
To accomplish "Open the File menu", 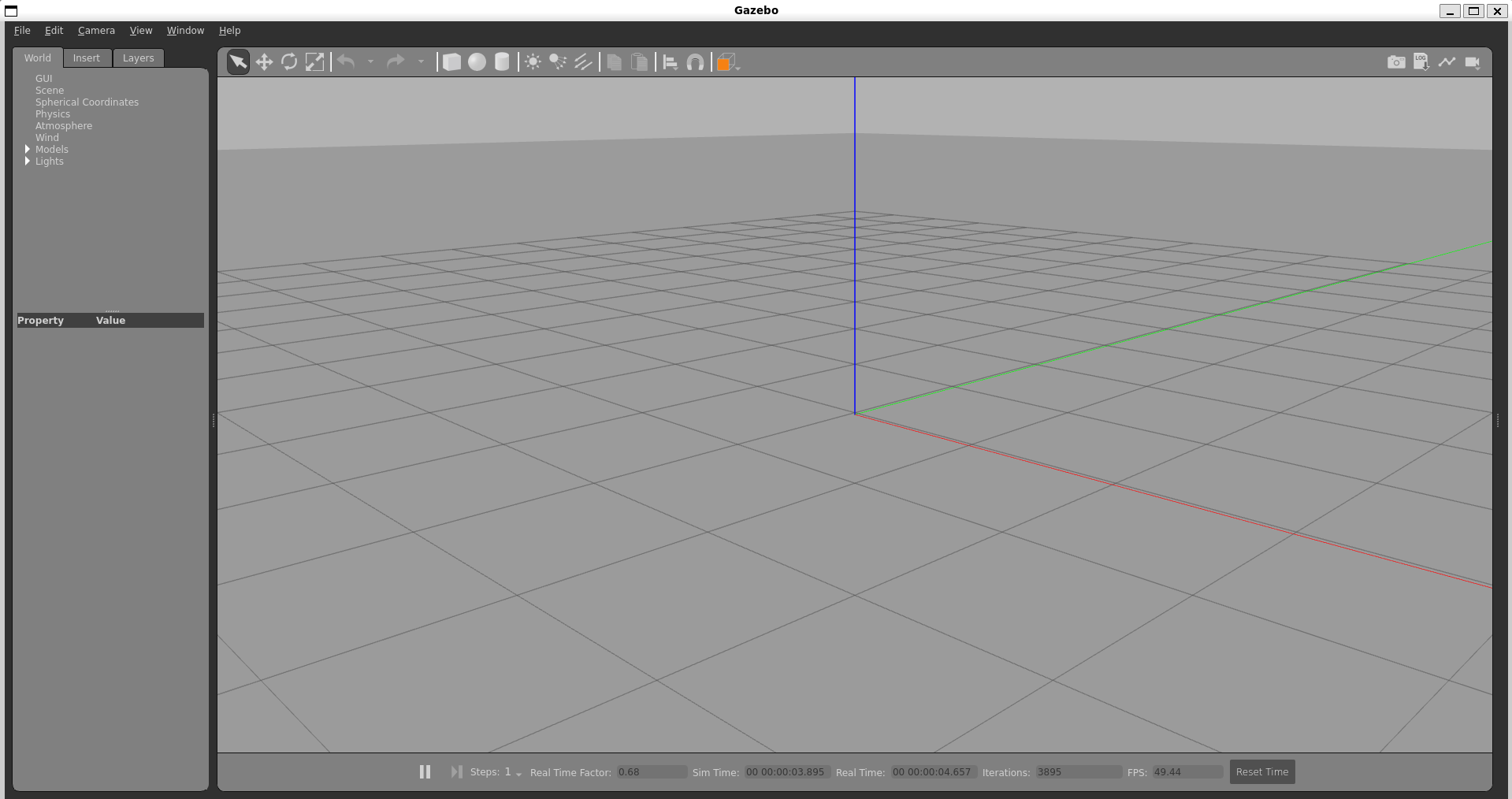I will [22, 30].
